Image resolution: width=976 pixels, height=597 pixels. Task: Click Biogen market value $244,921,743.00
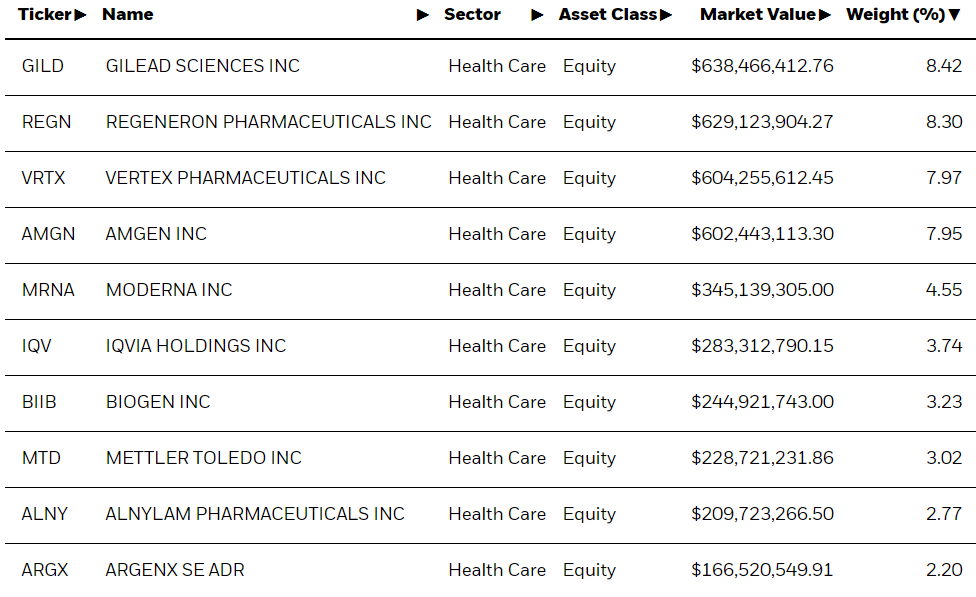762,402
